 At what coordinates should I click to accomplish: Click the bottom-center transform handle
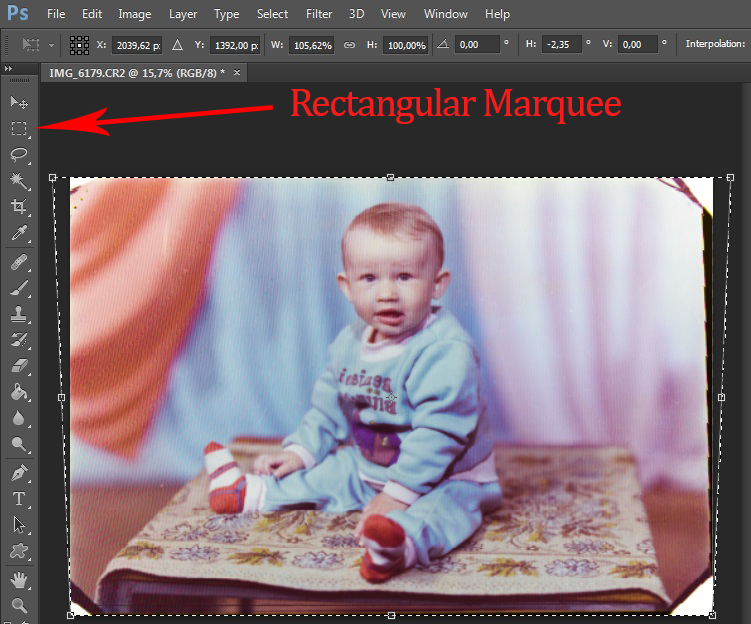coord(391,615)
